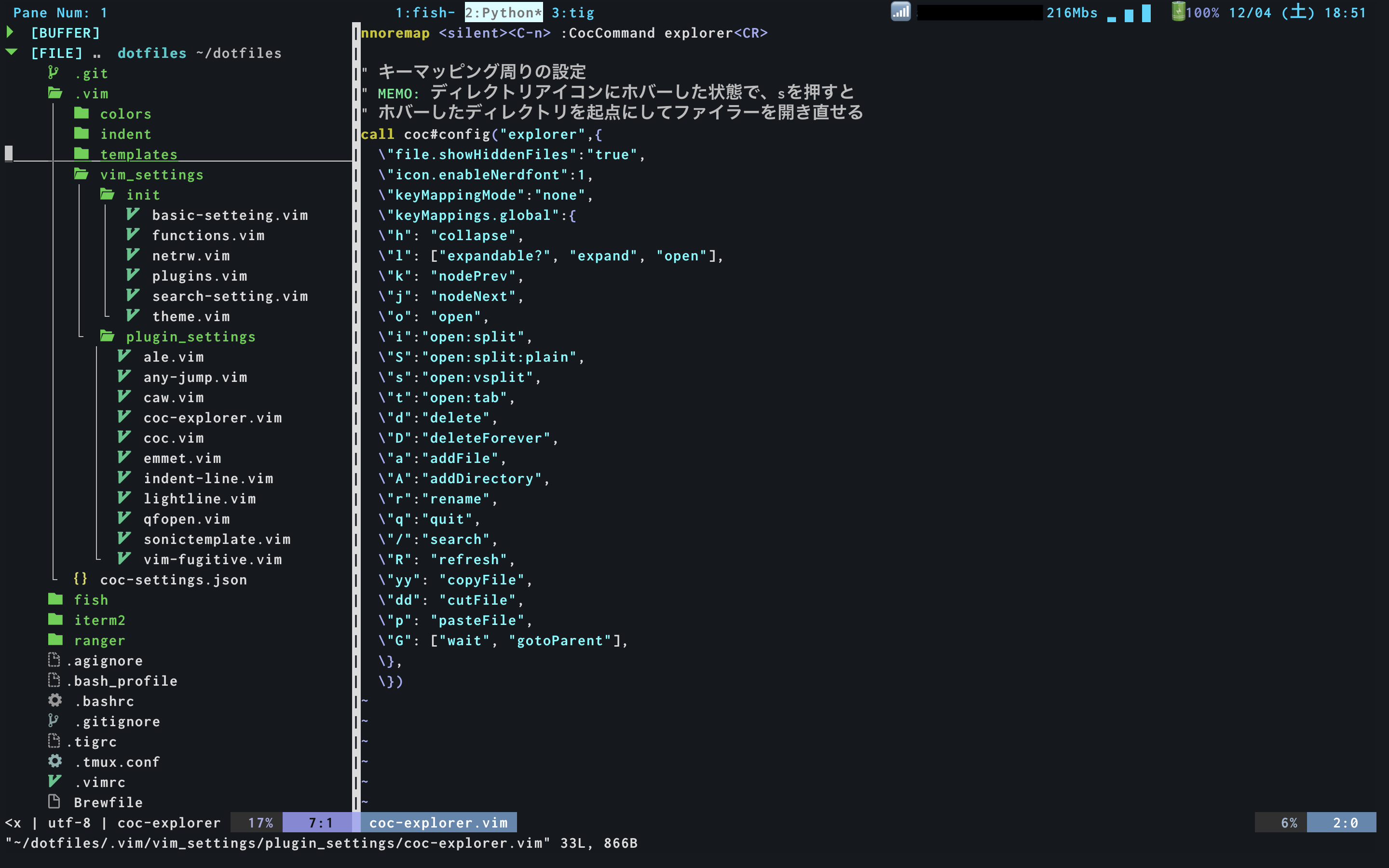Click the Vim icon next to basic-setteing.vim
The width and height of the screenshot is (1389, 868).
[133, 215]
